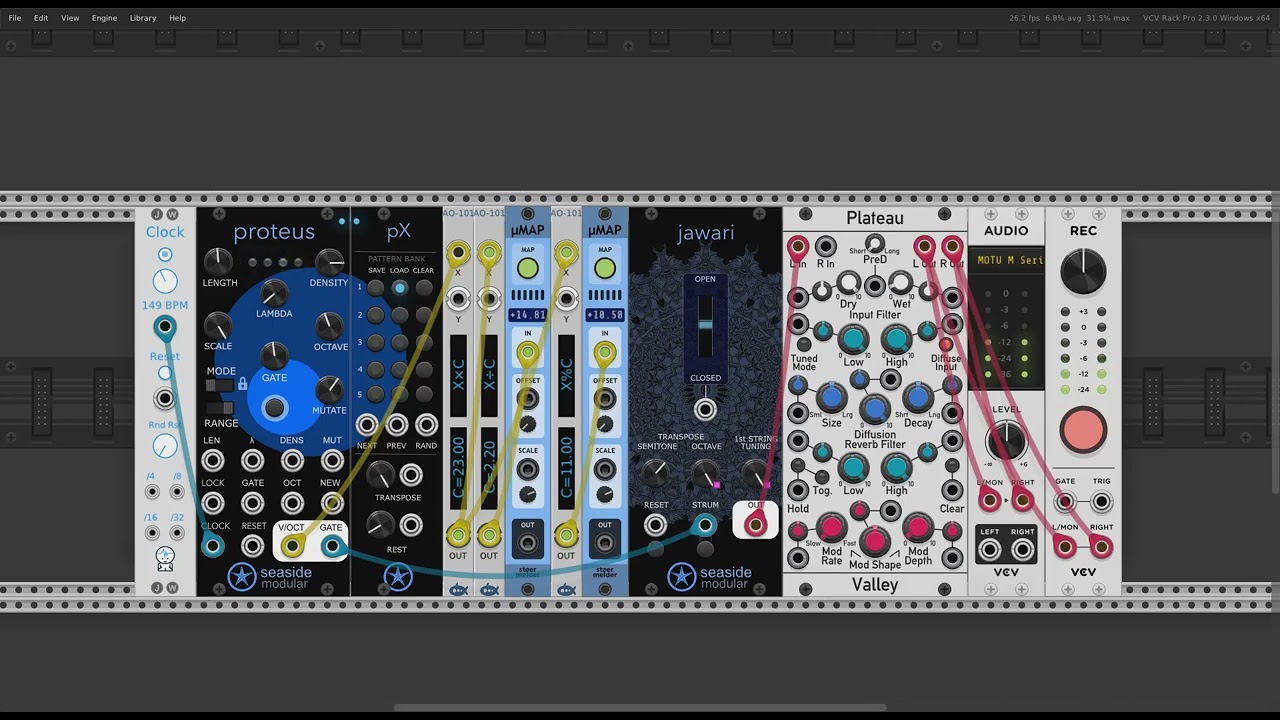This screenshot has height=720, width=1280.
Task: Click pX NEXT input jack
Action: pos(367,425)
